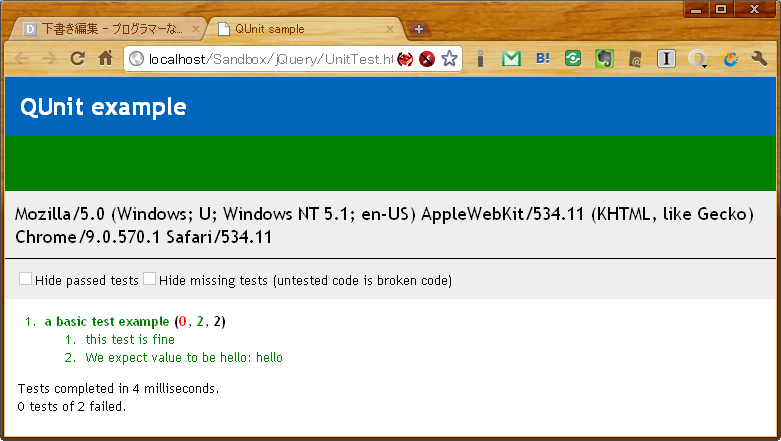Image resolution: width=781 pixels, height=441 pixels.
Task: Collapse the 'a basic test example' result
Action: [107, 321]
